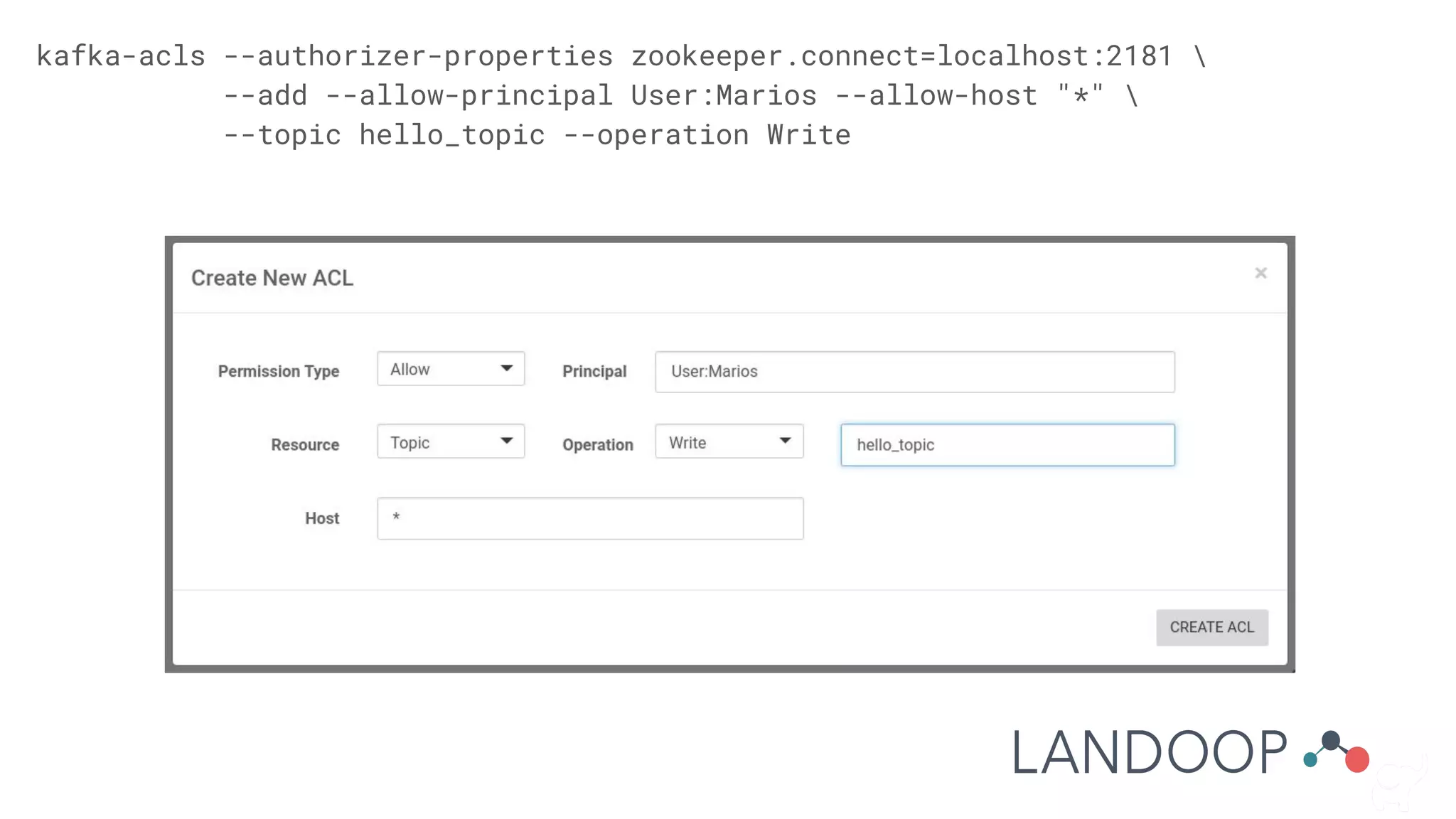The width and height of the screenshot is (1456, 819).
Task: Click the --add --allow-principal command line
Action: 681,96
